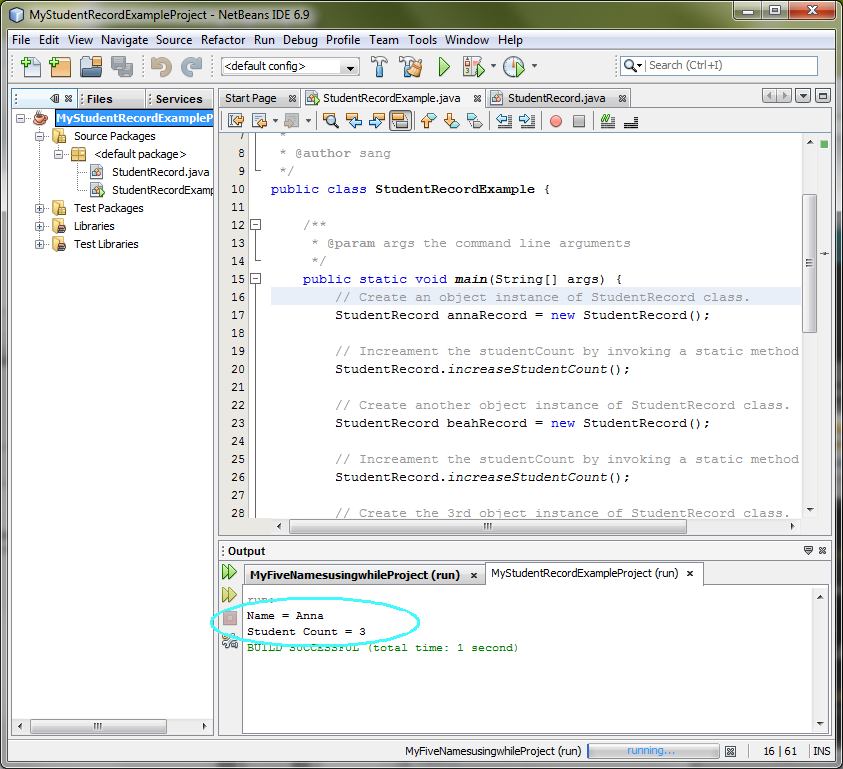Image resolution: width=843 pixels, height=769 pixels.
Task: Switch to the Services tab
Action: pyautogui.click(x=179, y=99)
